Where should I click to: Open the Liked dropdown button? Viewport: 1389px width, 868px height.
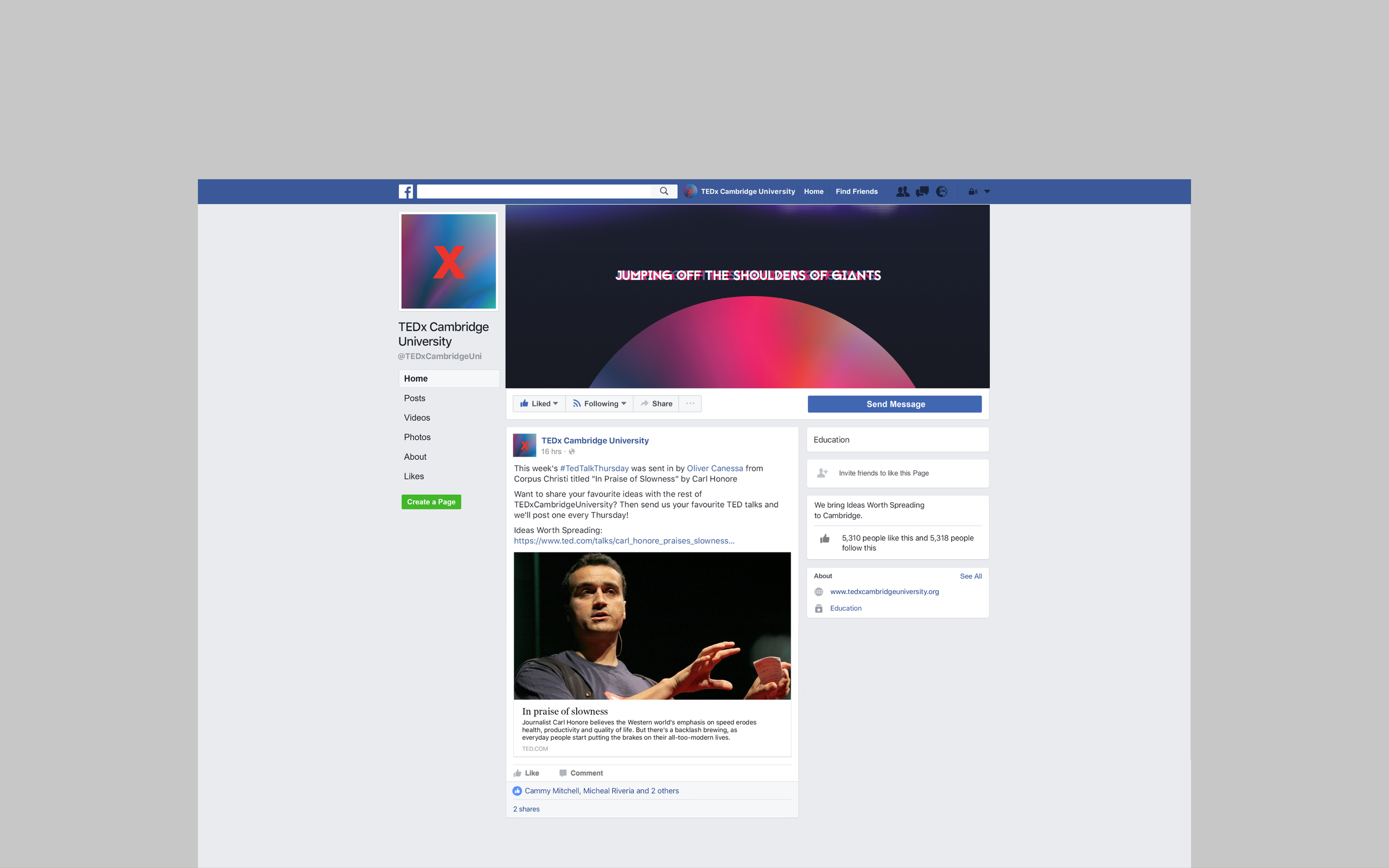click(x=538, y=404)
